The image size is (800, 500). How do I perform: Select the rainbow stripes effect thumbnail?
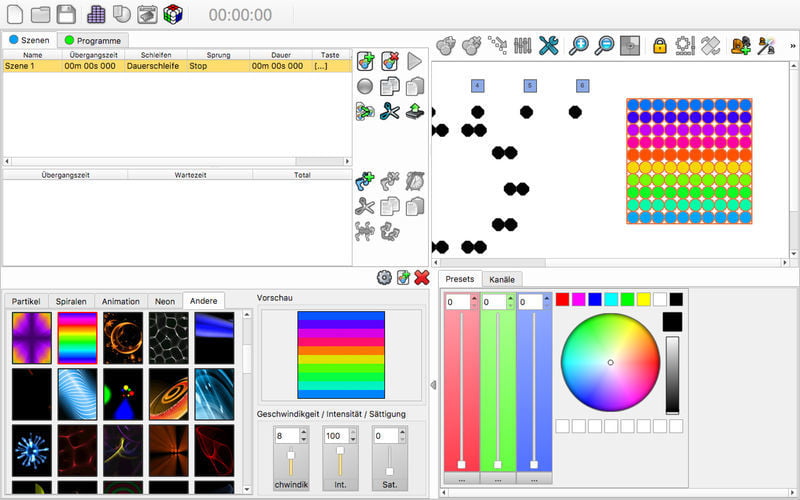[x=78, y=338]
